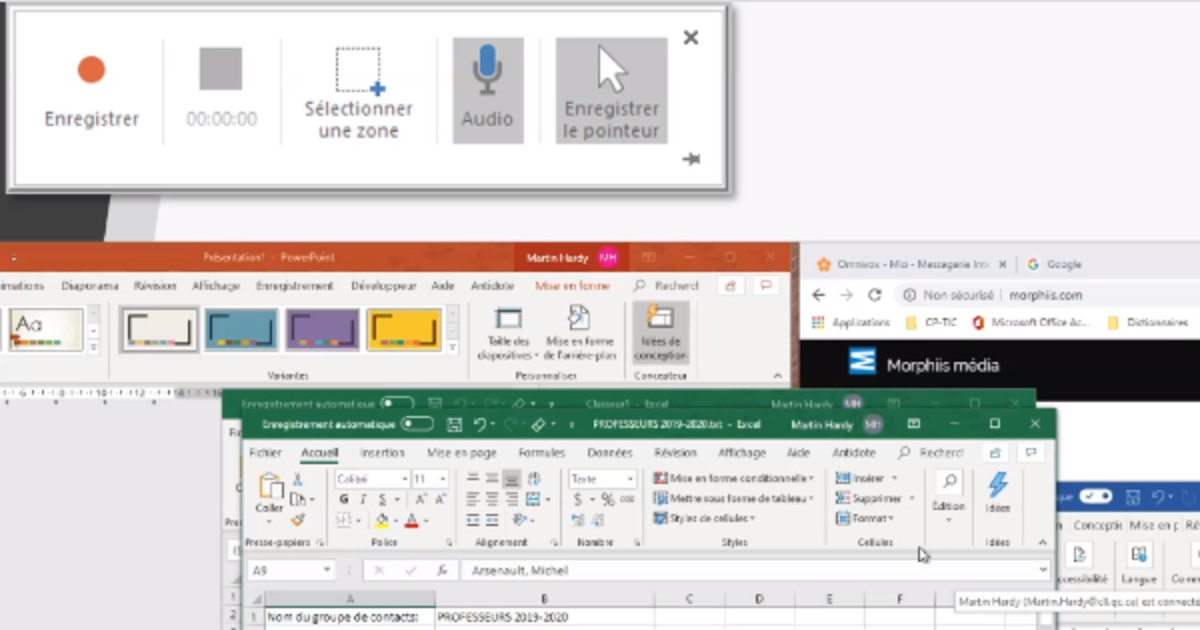The height and width of the screenshot is (630, 1200).
Task: Open Format cells dropdown
Action: (x=863, y=519)
